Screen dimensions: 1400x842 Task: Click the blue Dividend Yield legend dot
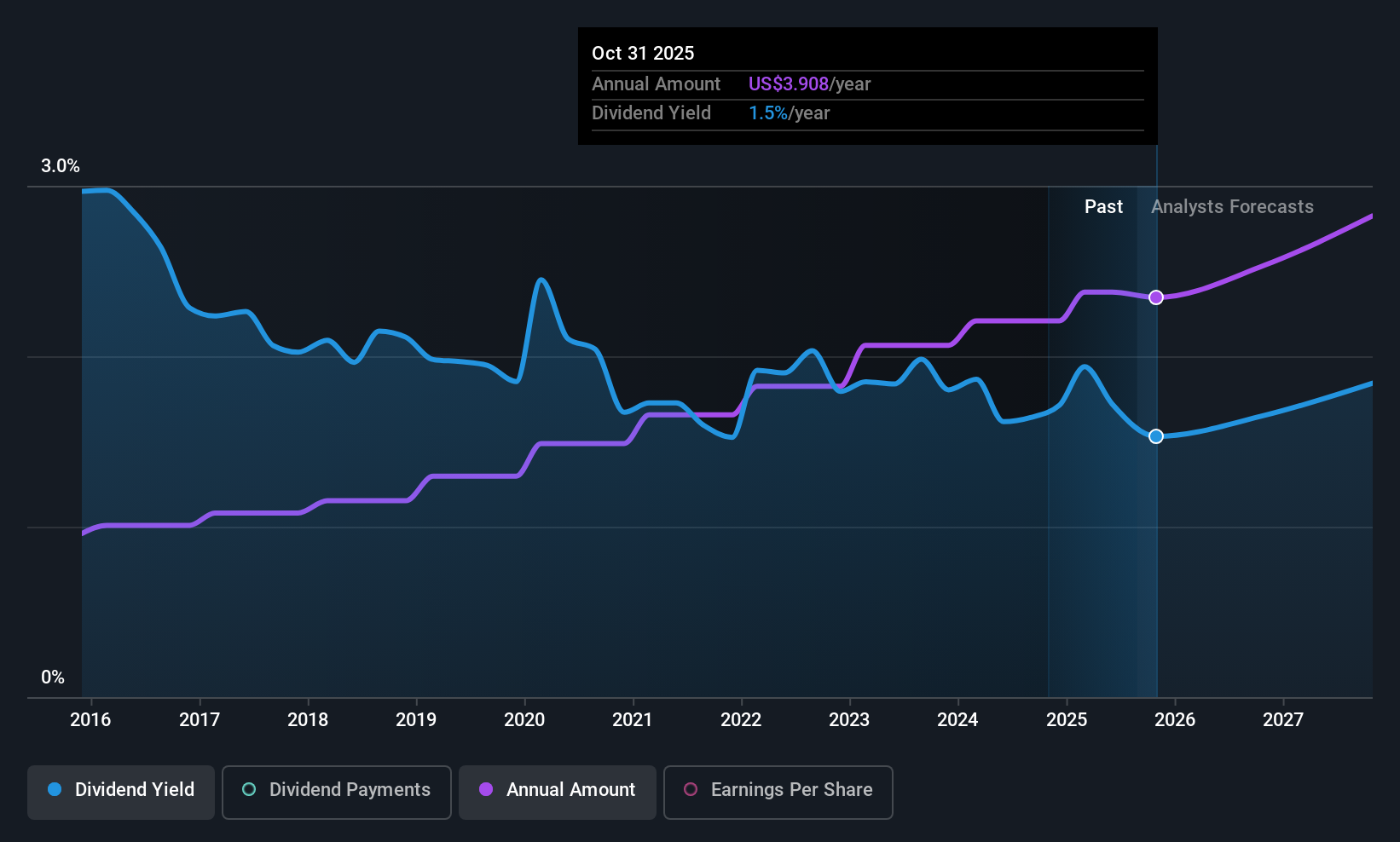(55, 789)
